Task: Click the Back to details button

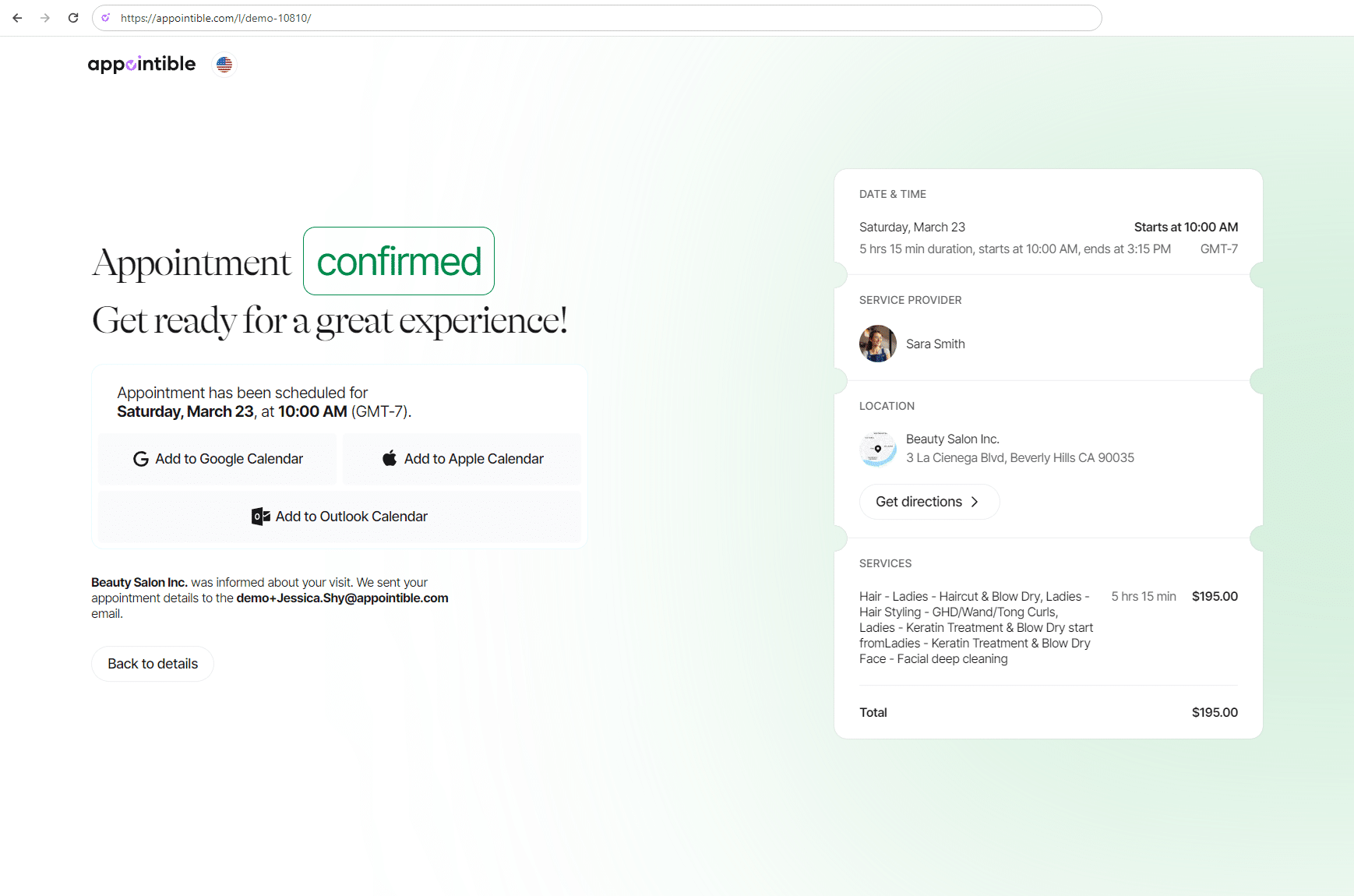Action: point(152,664)
